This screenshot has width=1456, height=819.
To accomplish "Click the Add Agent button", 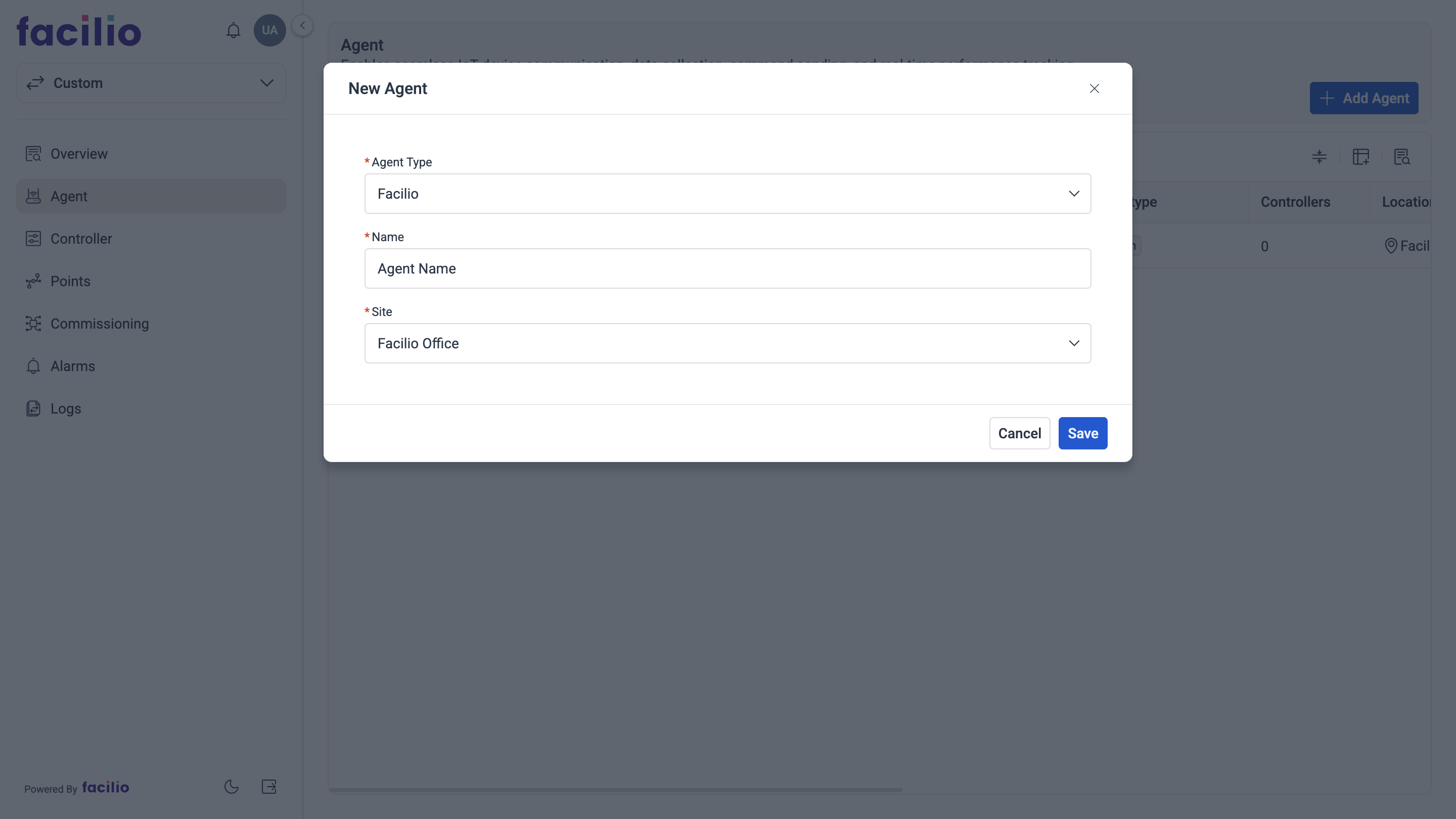I will tap(1364, 98).
